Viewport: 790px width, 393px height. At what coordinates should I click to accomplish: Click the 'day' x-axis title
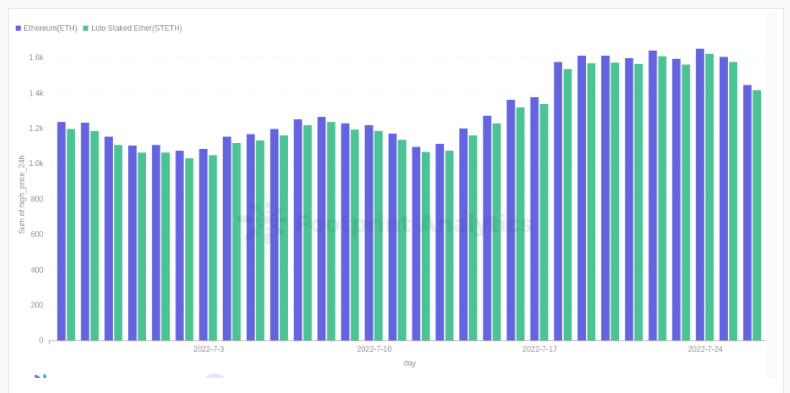(410, 363)
